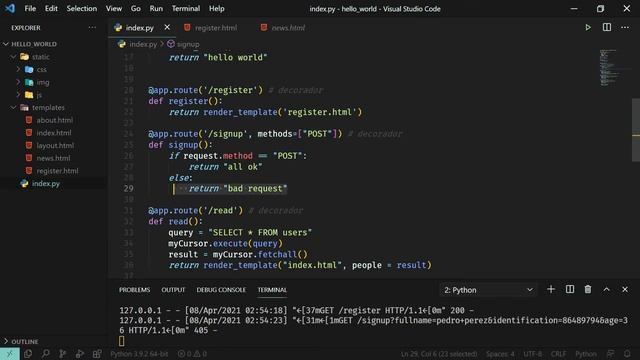
Task: Click the terminal input cursor line
Action: (122, 341)
